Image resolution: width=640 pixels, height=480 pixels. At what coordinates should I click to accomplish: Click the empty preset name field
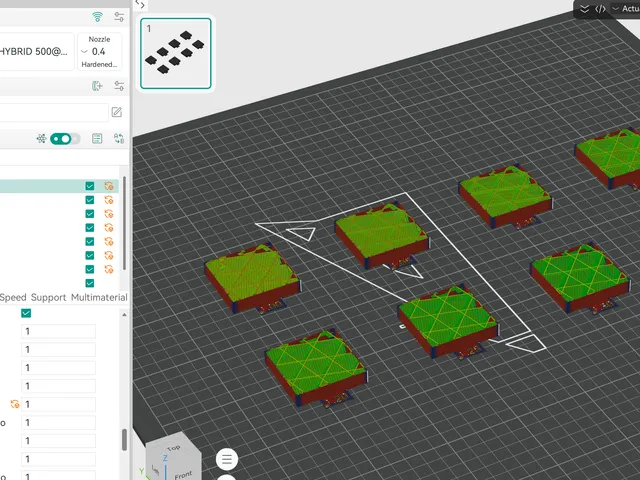coord(53,112)
